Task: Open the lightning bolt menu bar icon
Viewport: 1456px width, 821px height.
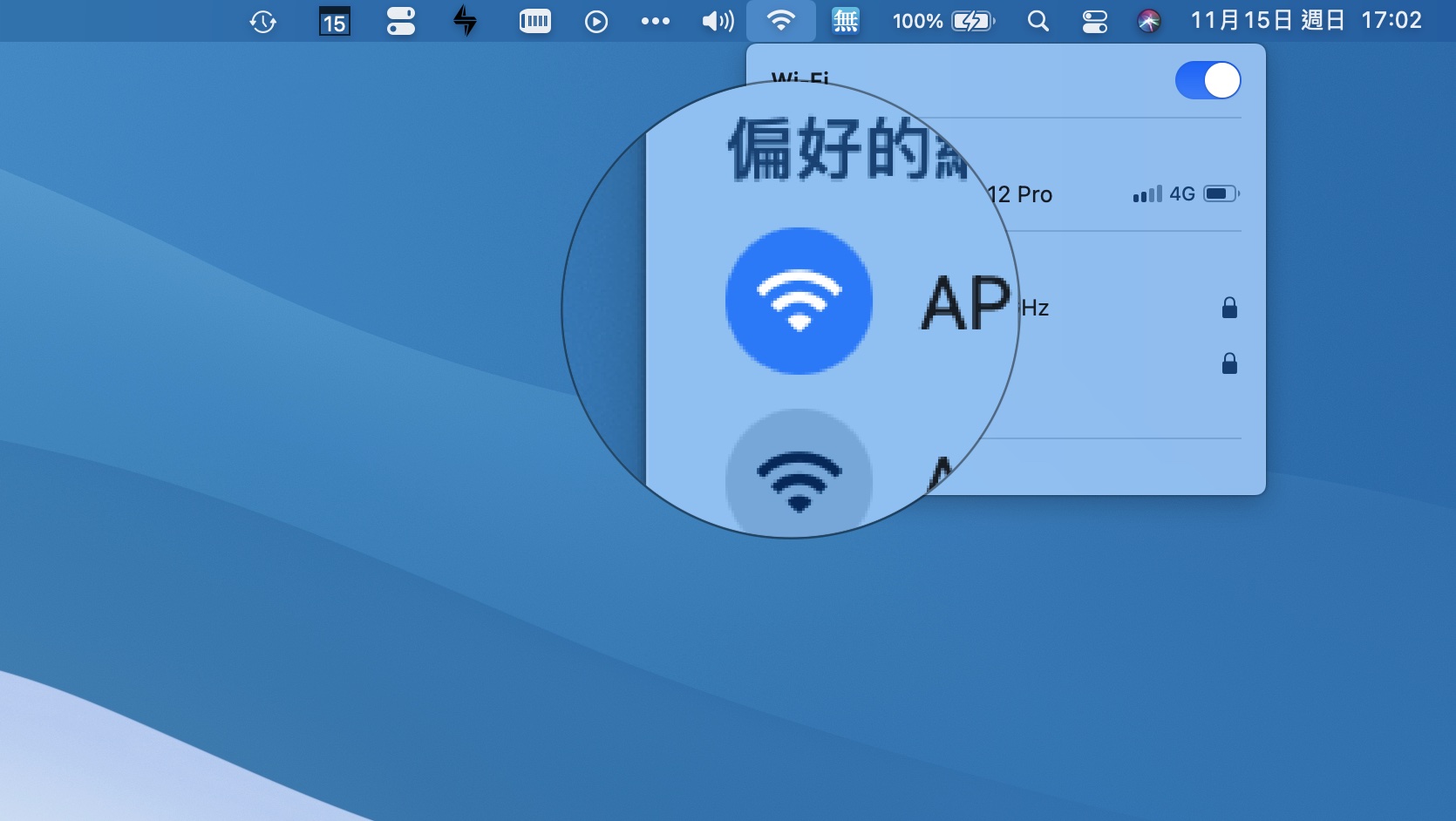Action: click(x=466, y=21)
